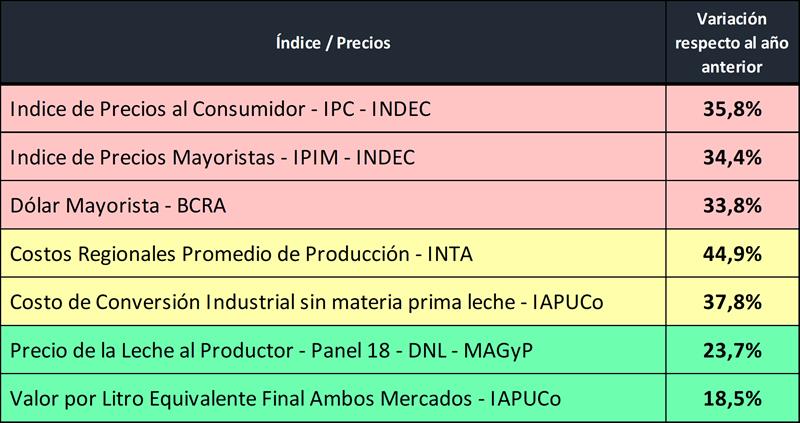Screen dimensions: 800x423
Task: Select the 44,9% value cell
Action: (x=731, y=255)
